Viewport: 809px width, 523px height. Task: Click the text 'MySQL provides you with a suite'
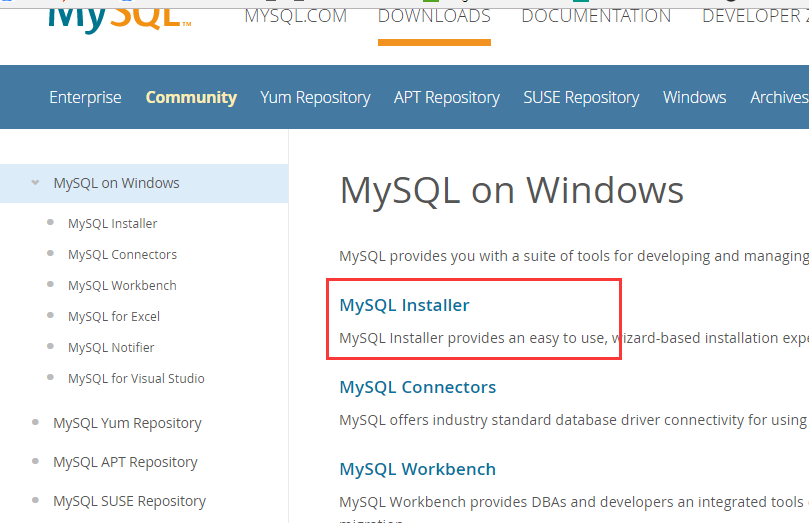point(455,256)
